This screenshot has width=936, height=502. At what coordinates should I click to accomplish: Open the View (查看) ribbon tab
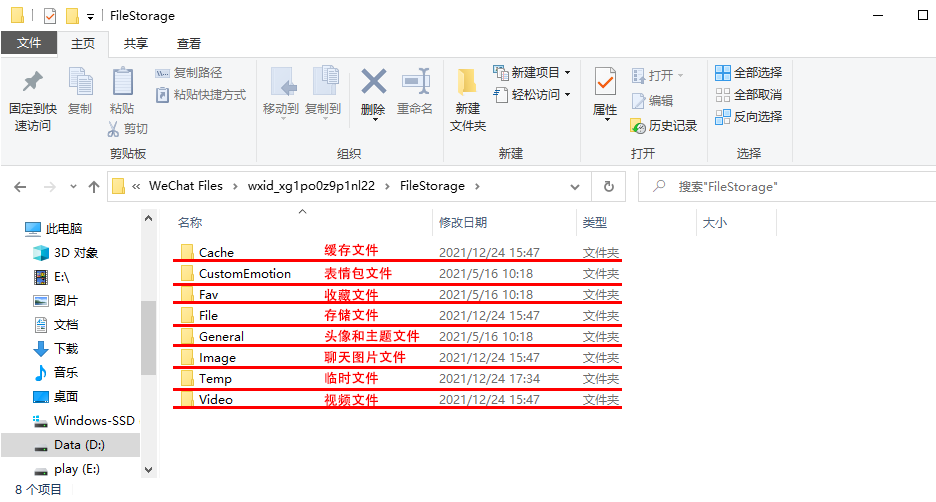189,44
